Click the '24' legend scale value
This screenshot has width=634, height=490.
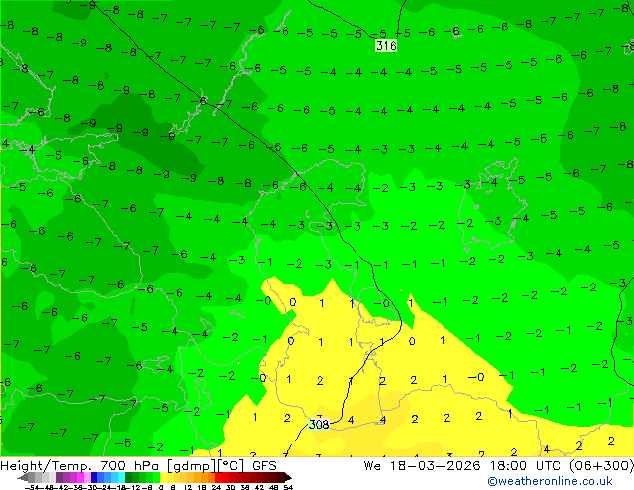pos(216,487)
